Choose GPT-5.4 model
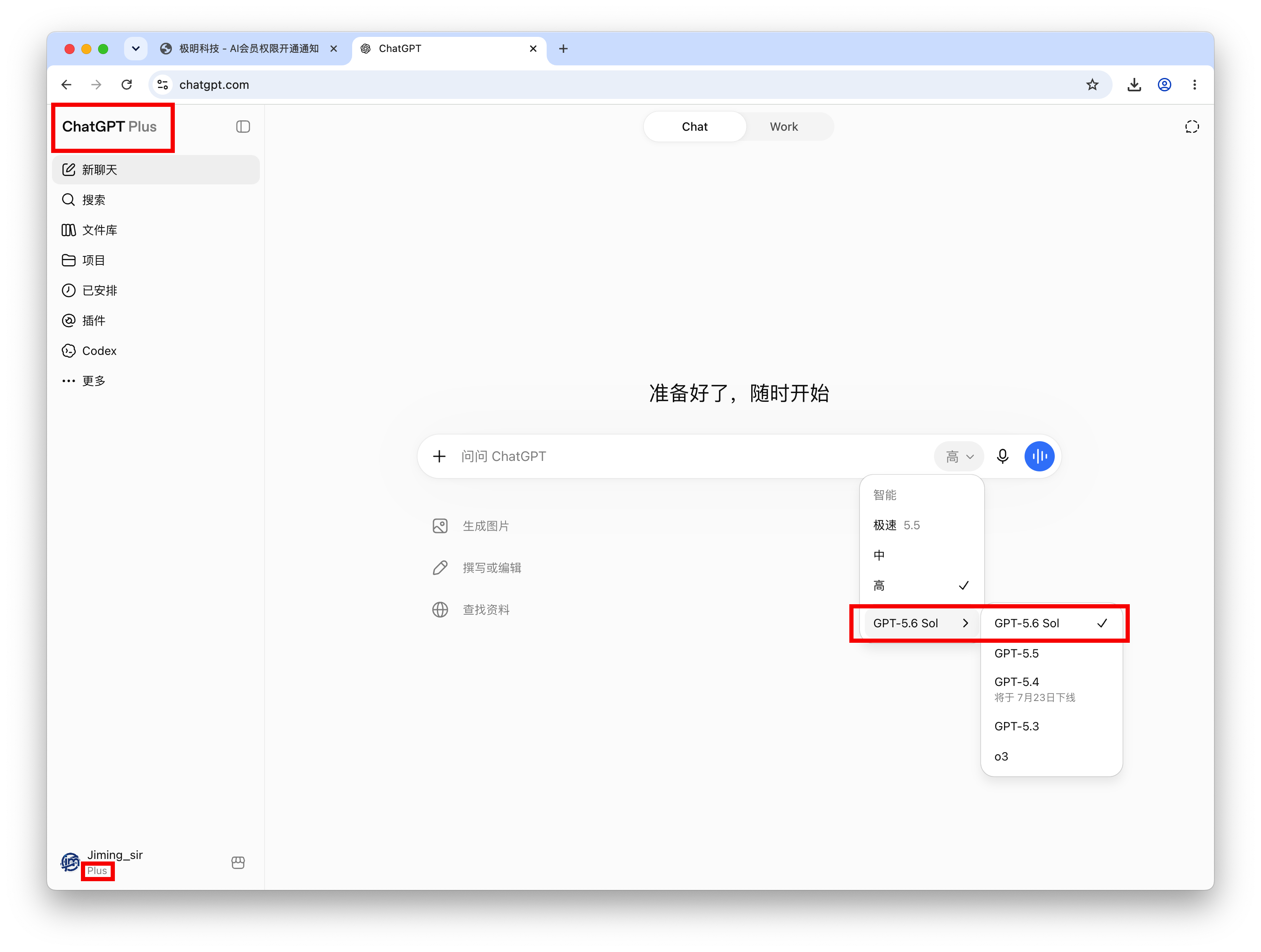The image size is (1261, 952). click(x=1051, y=689)
